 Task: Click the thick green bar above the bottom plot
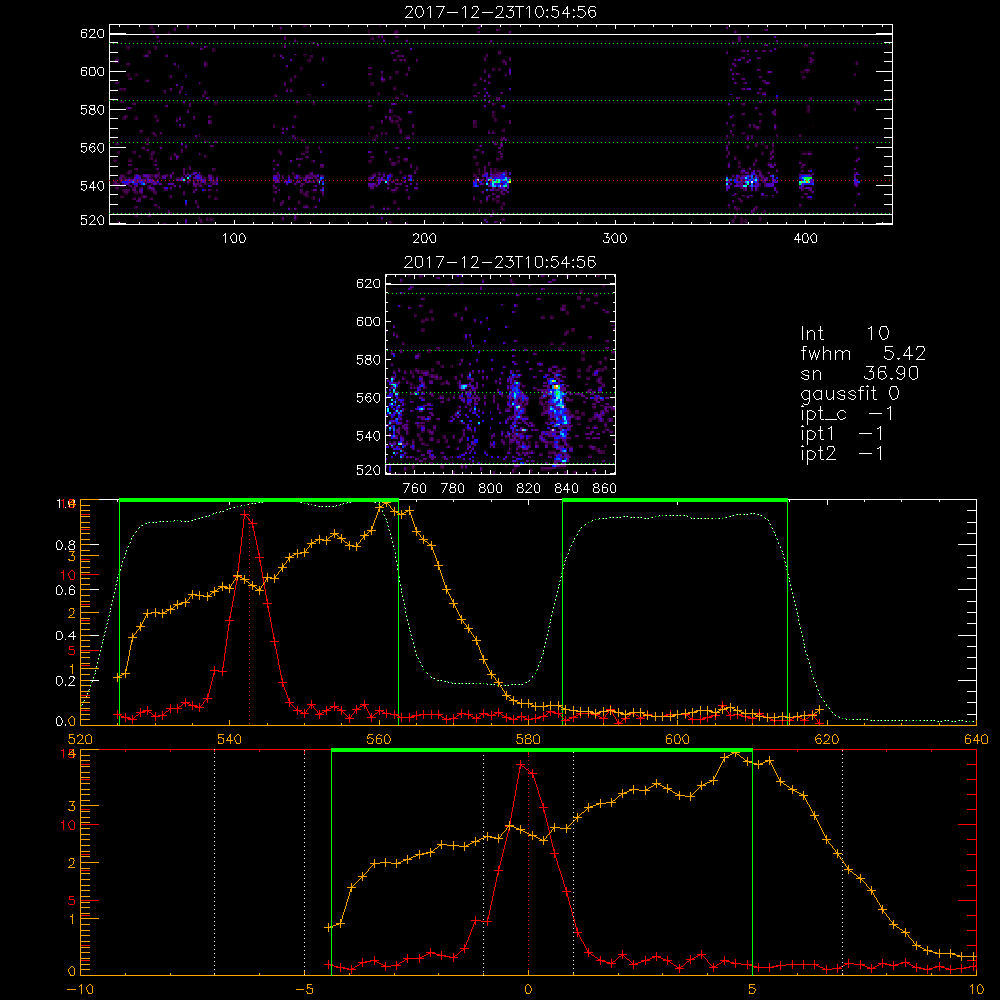[542, 750]
